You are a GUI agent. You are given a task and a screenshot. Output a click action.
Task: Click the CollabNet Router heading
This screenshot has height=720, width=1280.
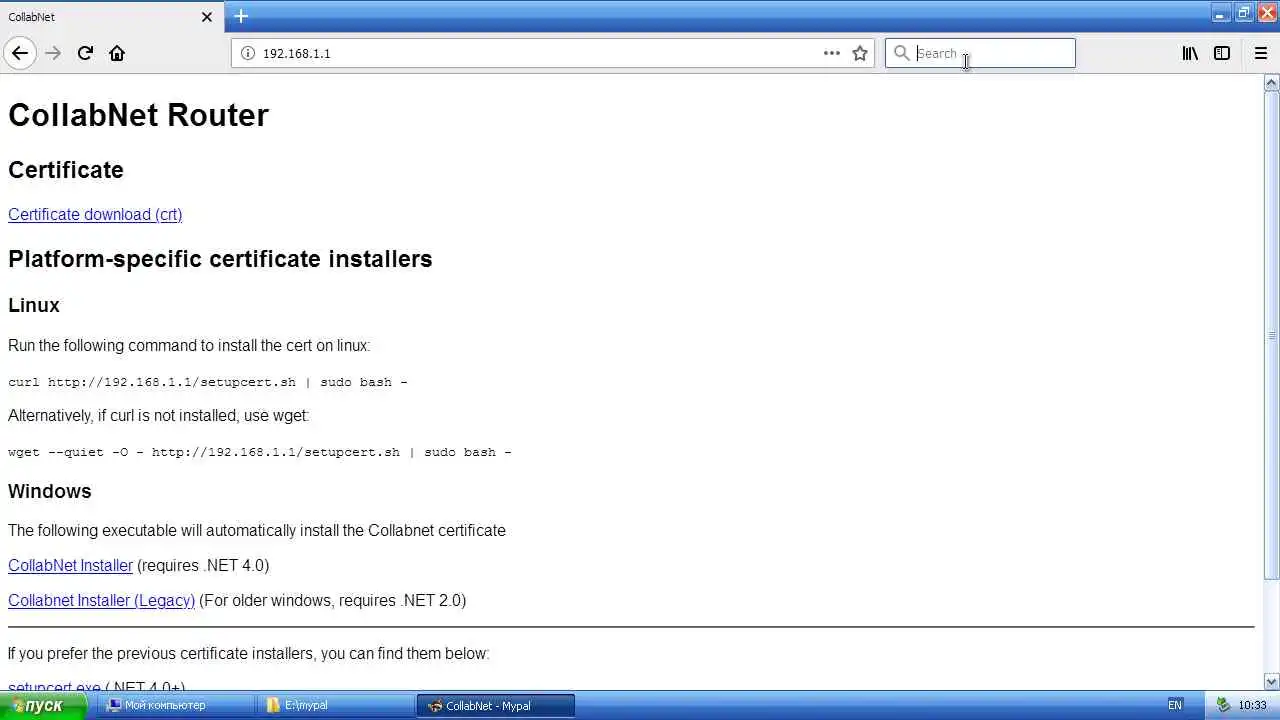coord(138,115)
